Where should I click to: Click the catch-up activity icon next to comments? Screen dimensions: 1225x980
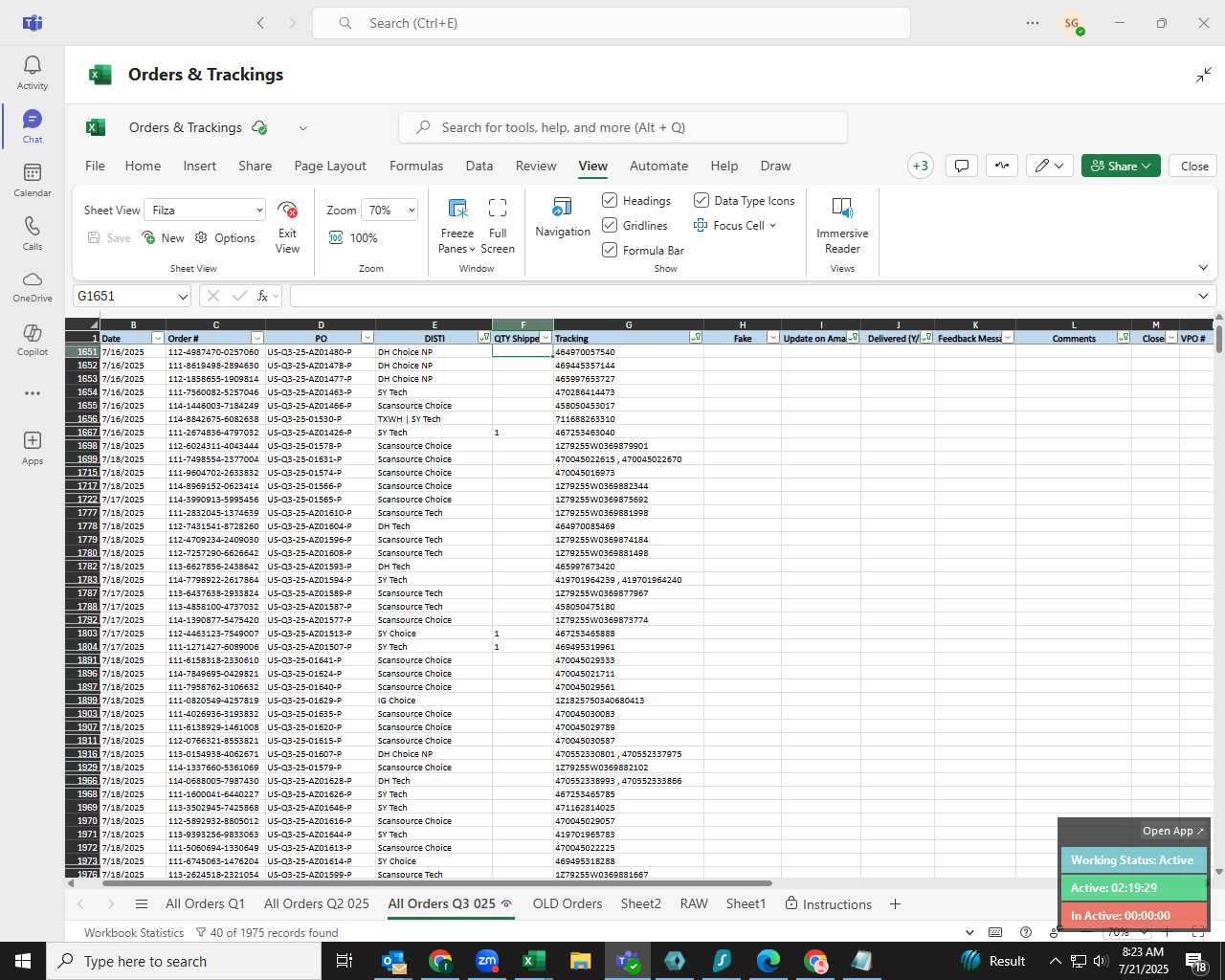tap(1002, 166)
